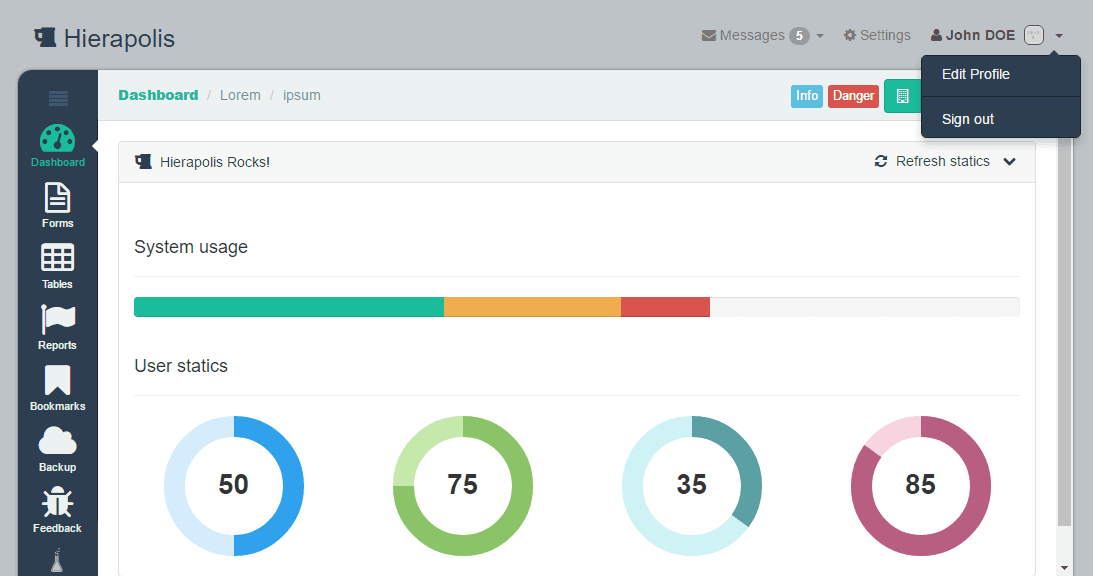Click Refresh statics link
1093x576 pixels.
pyautogui.click(x=932, y=162)
